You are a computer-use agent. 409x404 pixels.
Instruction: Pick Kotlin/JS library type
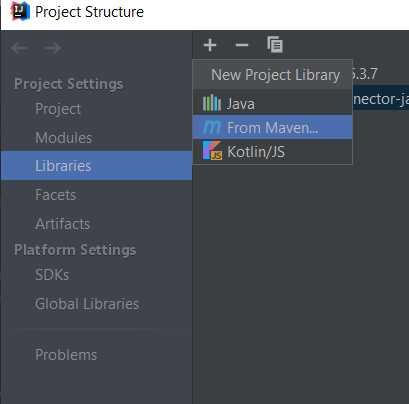(272, 152)
